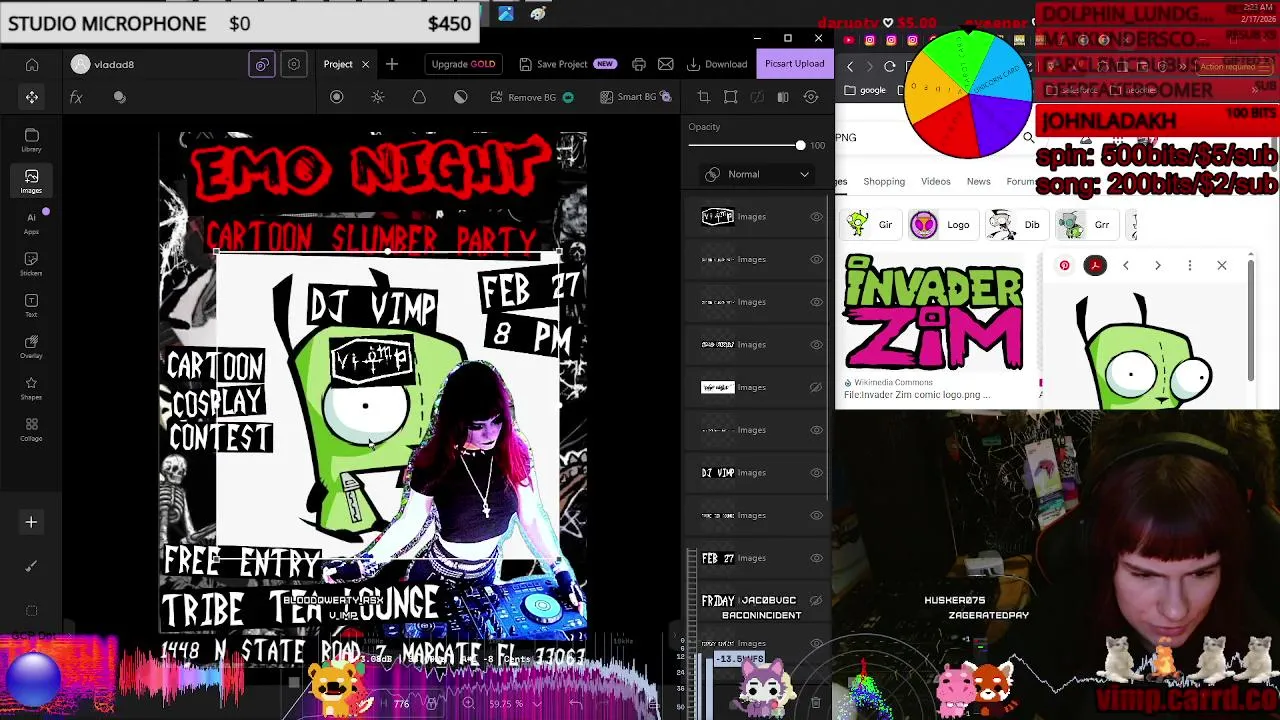Open the blend circles tool beside fx

pos(120,97)
